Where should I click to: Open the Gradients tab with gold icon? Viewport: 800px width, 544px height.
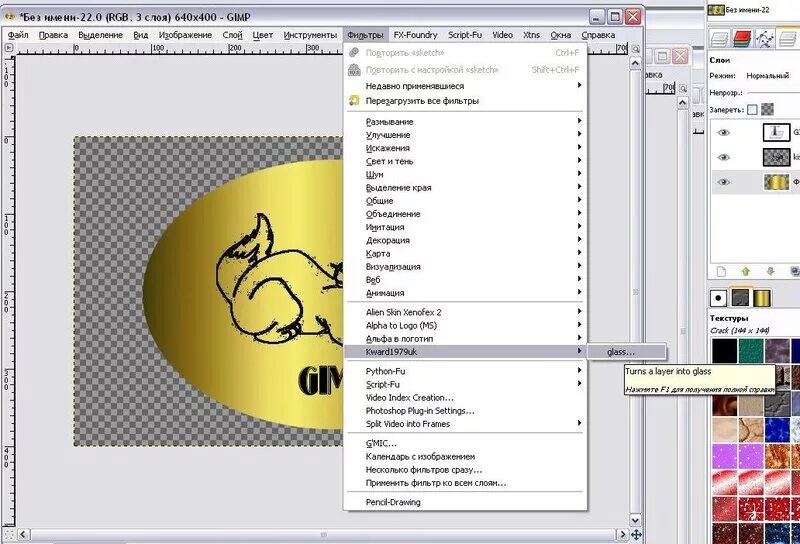(x=762, y=298)
